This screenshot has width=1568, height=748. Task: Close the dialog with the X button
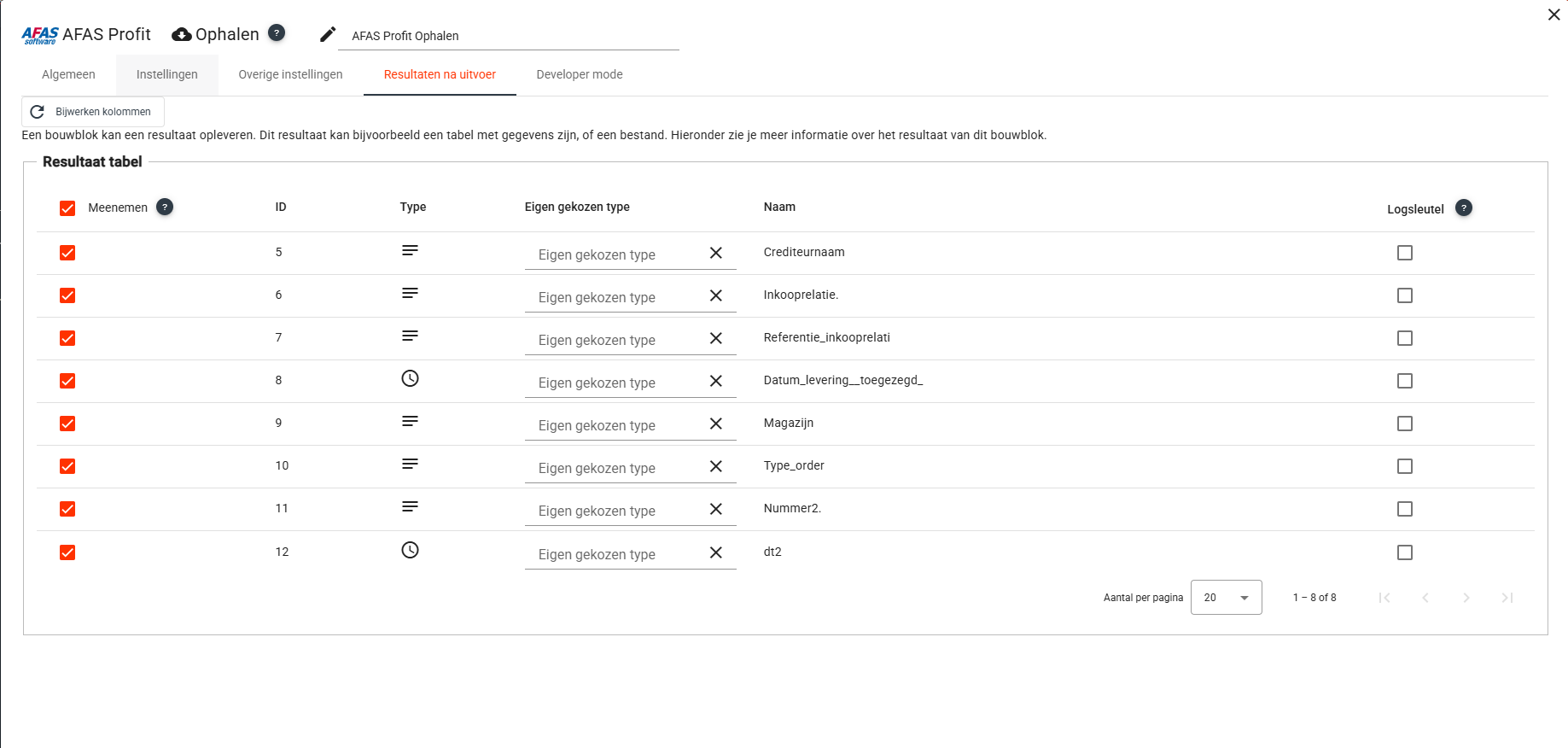click(1553, 15)
